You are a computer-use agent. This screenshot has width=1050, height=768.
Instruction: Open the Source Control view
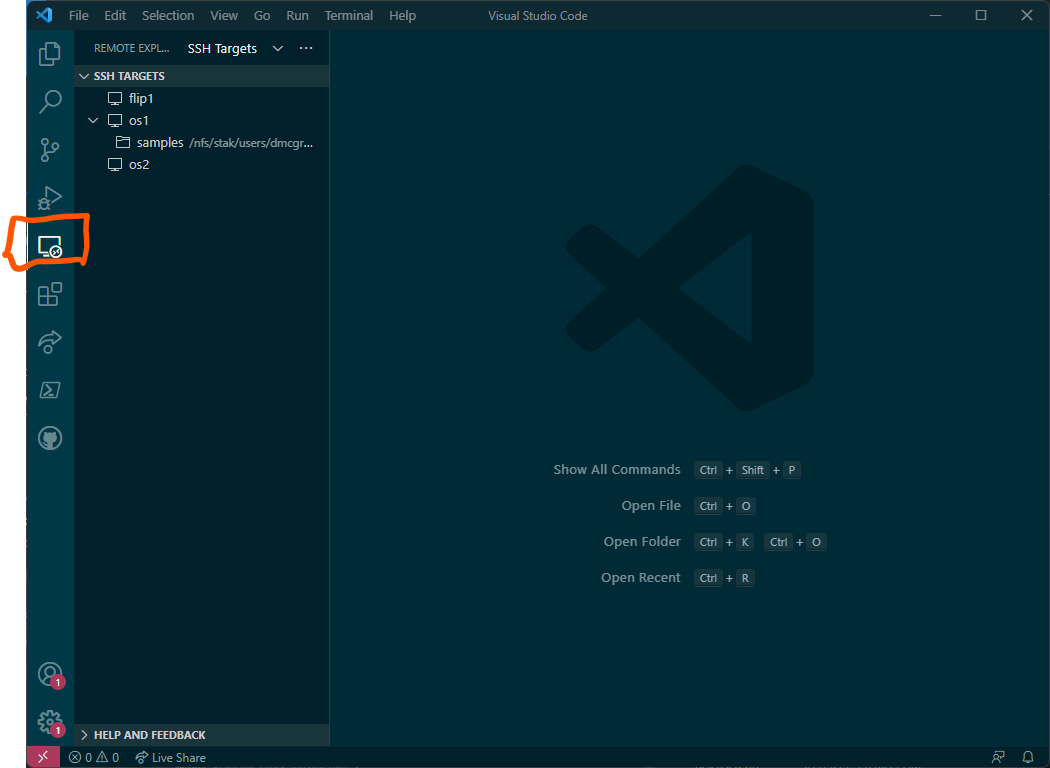pos(50,149)
